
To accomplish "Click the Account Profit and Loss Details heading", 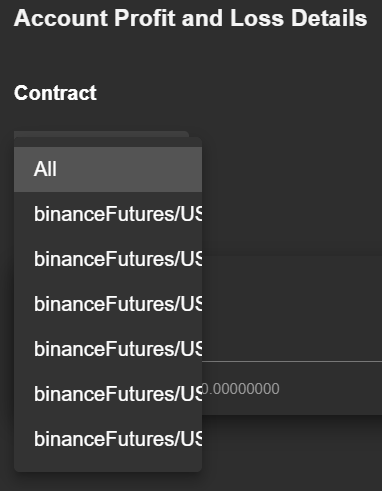I will [191, 18].
